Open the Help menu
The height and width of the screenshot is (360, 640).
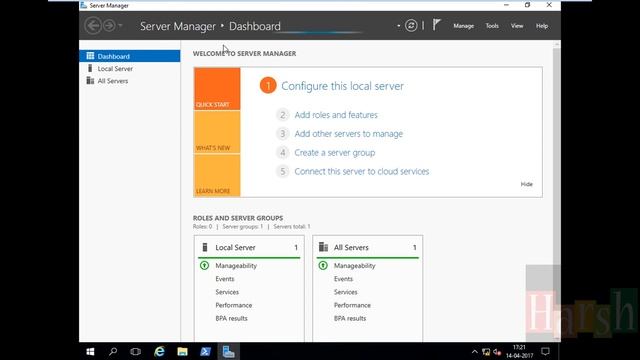[542, 26]
